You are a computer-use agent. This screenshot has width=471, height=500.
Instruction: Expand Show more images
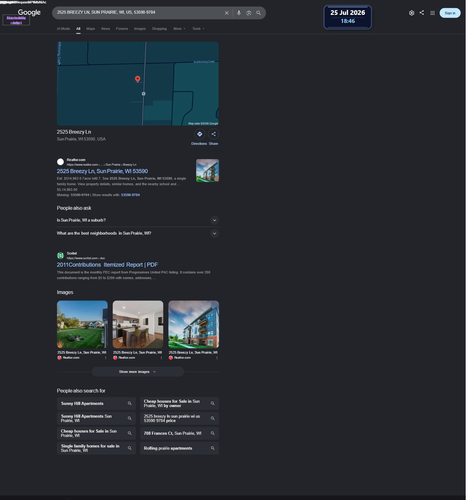coord(138,372)
